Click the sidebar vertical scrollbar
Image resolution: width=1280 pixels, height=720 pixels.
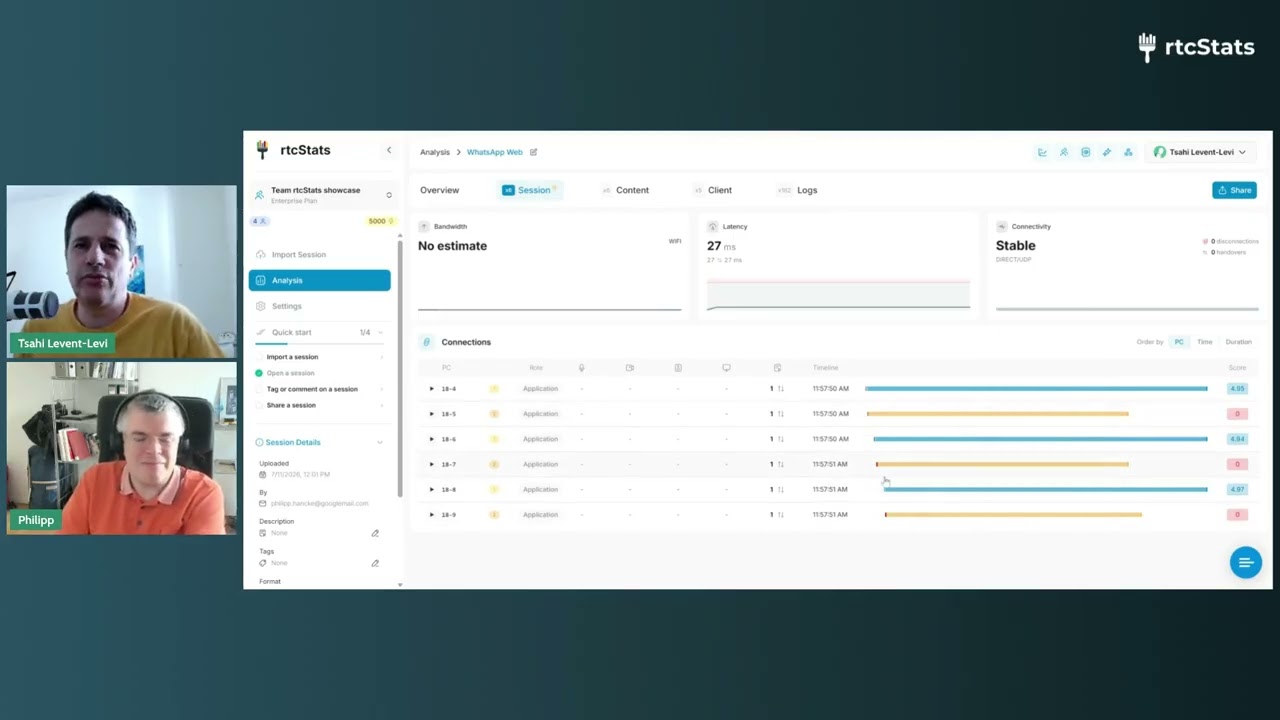point(400,367)
